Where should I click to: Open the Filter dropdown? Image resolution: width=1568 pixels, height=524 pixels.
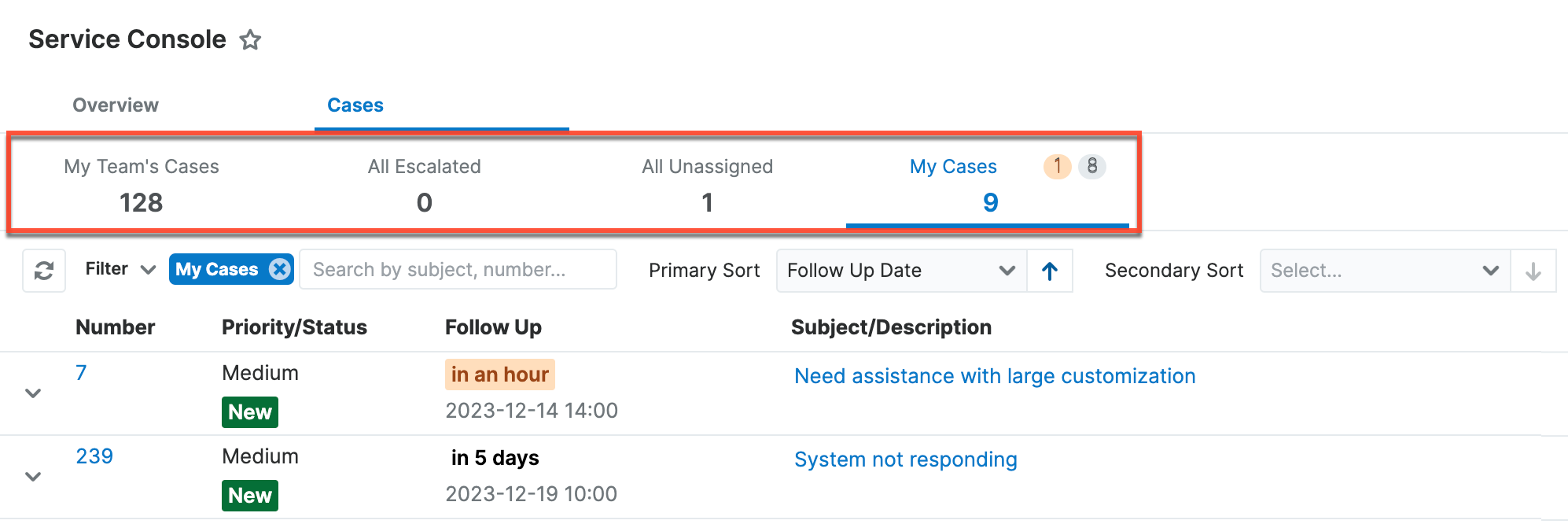(119, 268)
